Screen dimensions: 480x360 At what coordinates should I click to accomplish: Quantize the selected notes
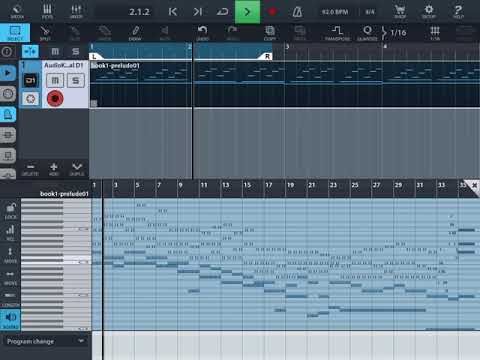click(x=367, y=33)
